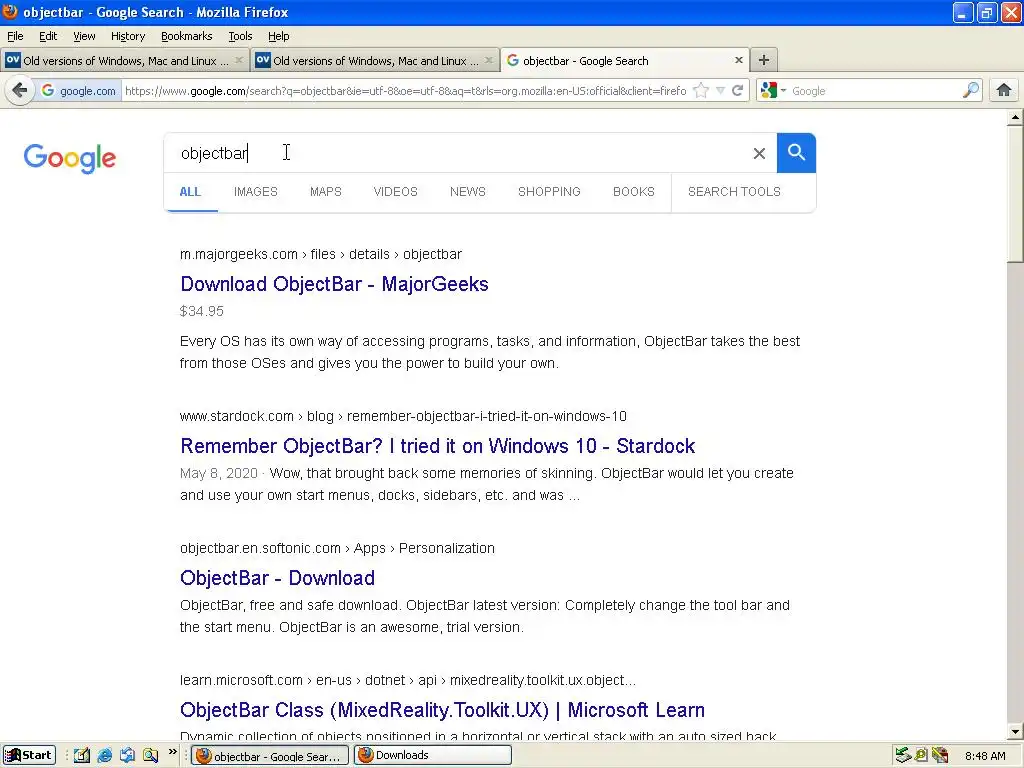The height and width of the screenshot is (768, 1024).
Task: Click the objectbar search text field
Action: [457, 153]
